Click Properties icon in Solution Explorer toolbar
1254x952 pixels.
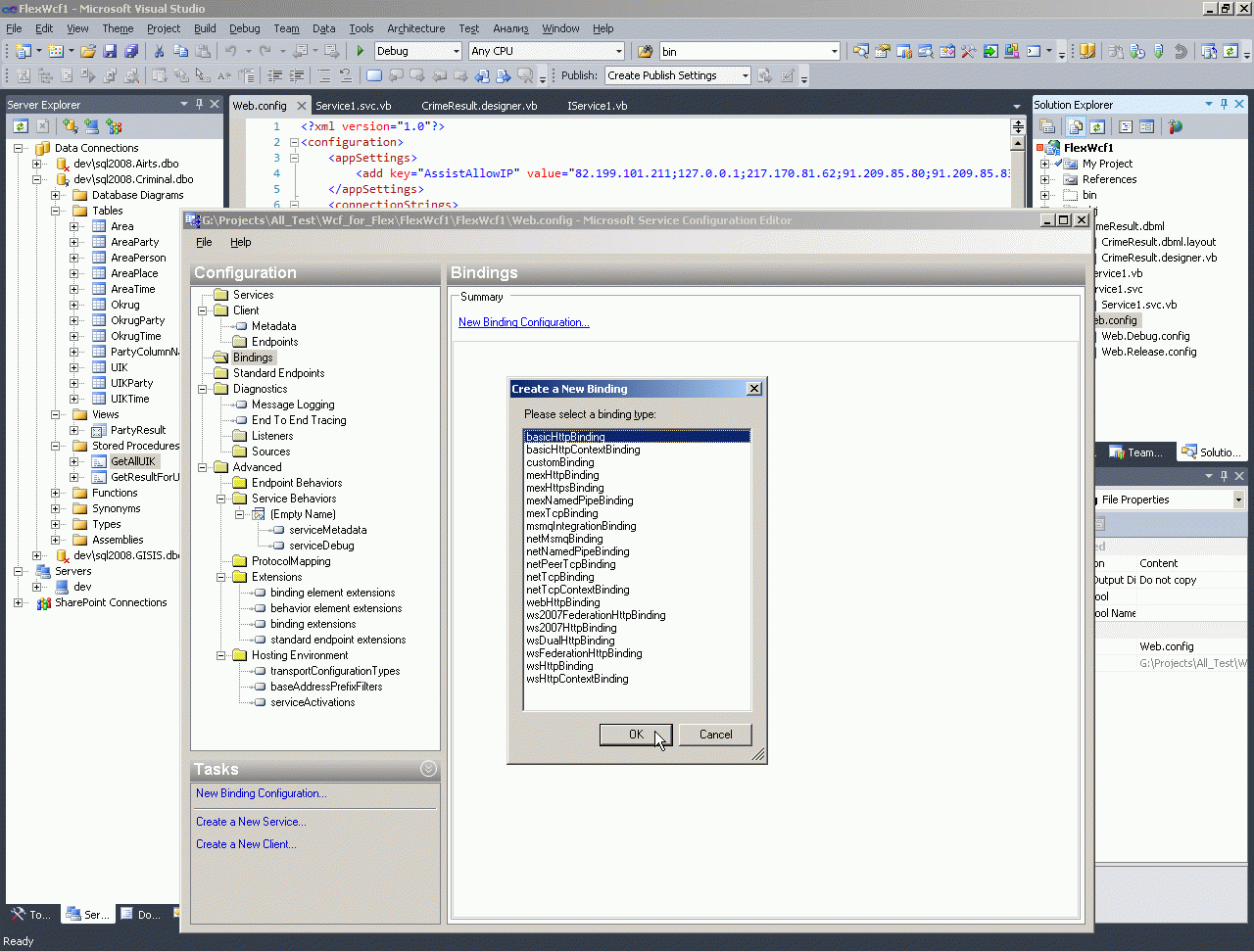[1047, 126]
